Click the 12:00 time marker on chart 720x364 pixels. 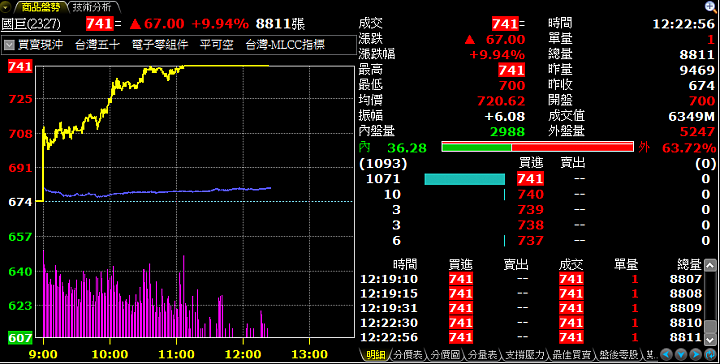[243, 354]
